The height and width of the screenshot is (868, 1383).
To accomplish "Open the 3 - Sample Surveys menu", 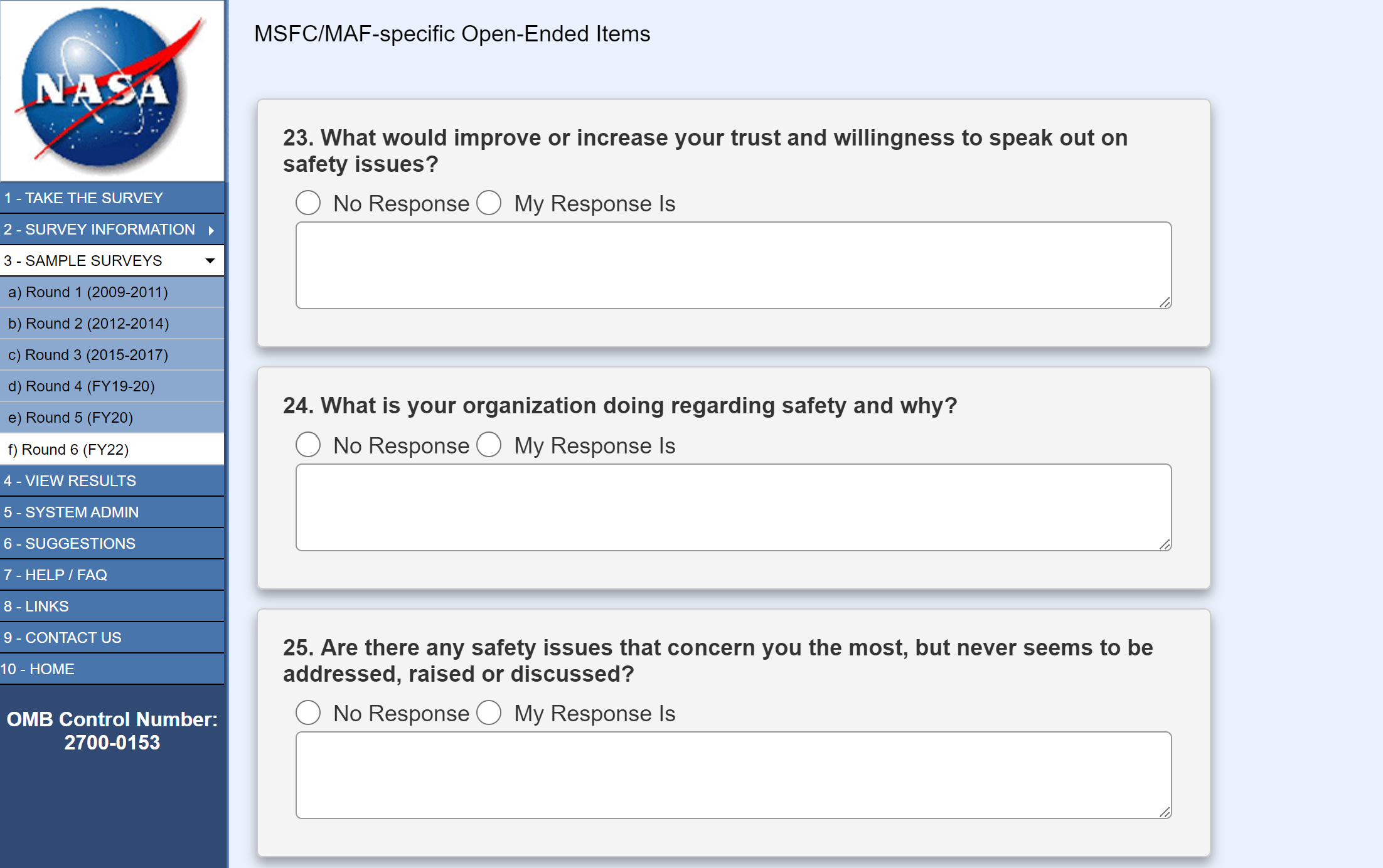I will pos(83,261).
